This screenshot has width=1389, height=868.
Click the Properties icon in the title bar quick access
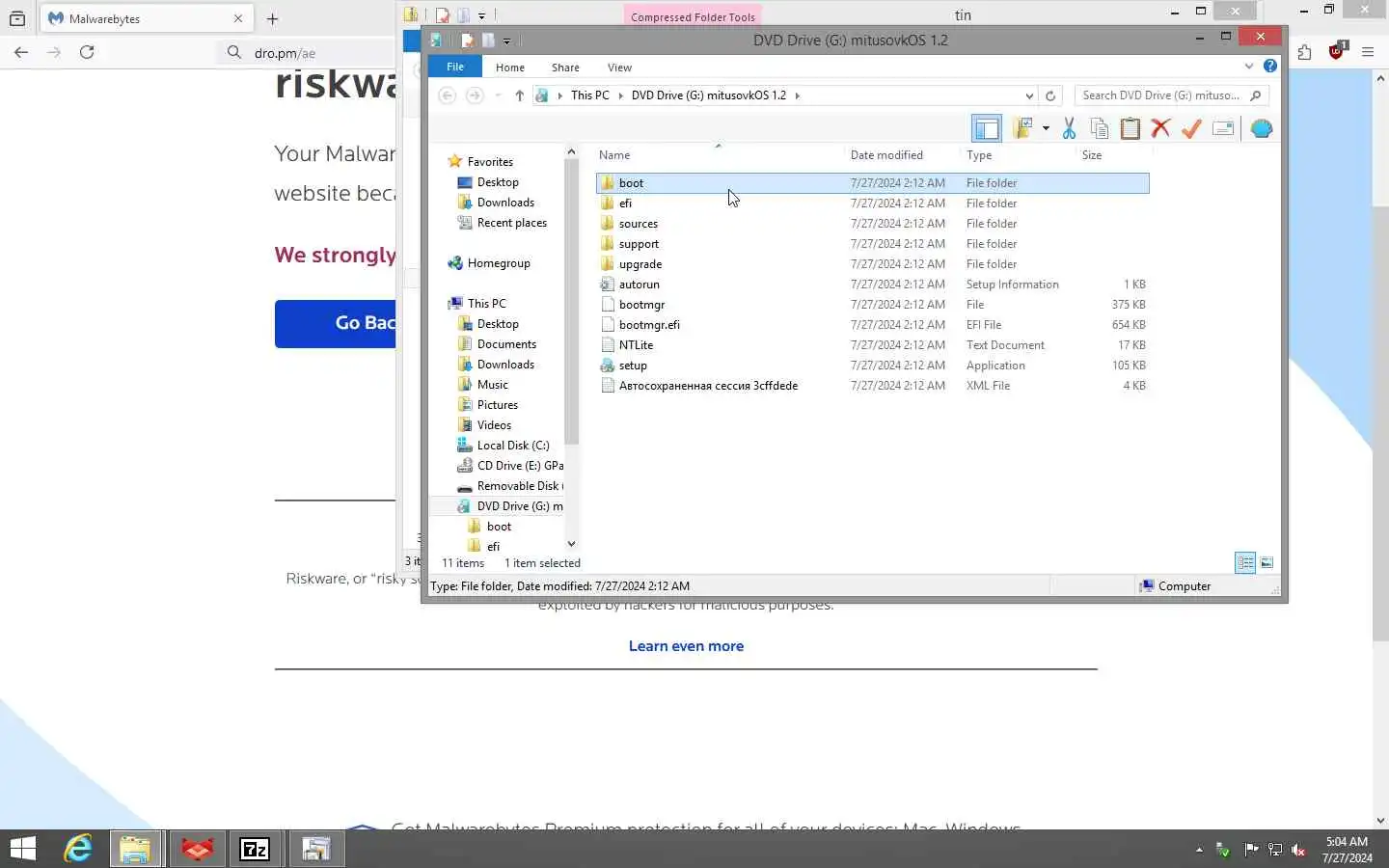pyautogui.click(x=468, y=40)
